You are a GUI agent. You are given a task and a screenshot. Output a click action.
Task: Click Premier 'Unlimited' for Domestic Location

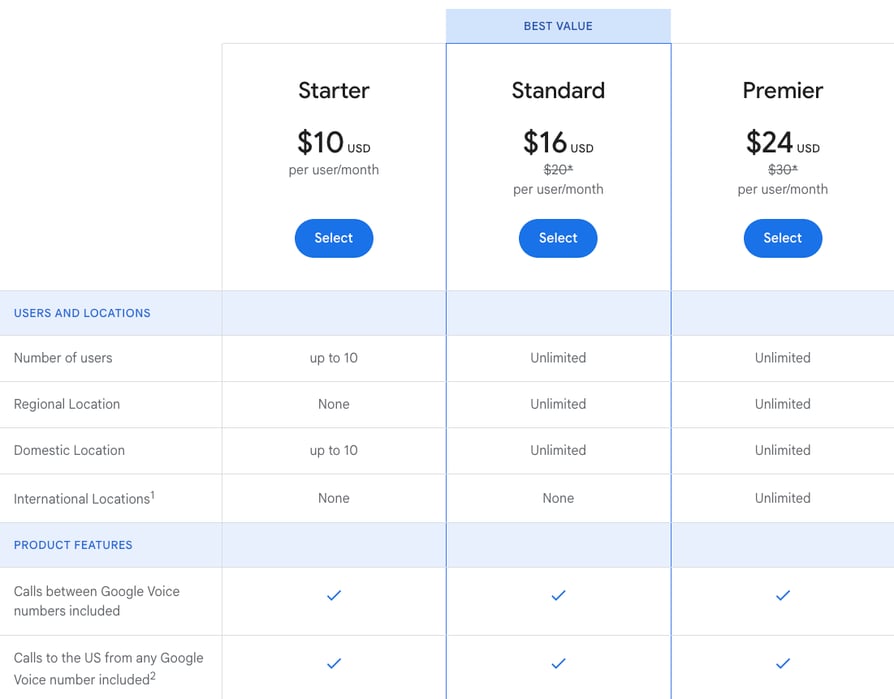coord(783,450)
